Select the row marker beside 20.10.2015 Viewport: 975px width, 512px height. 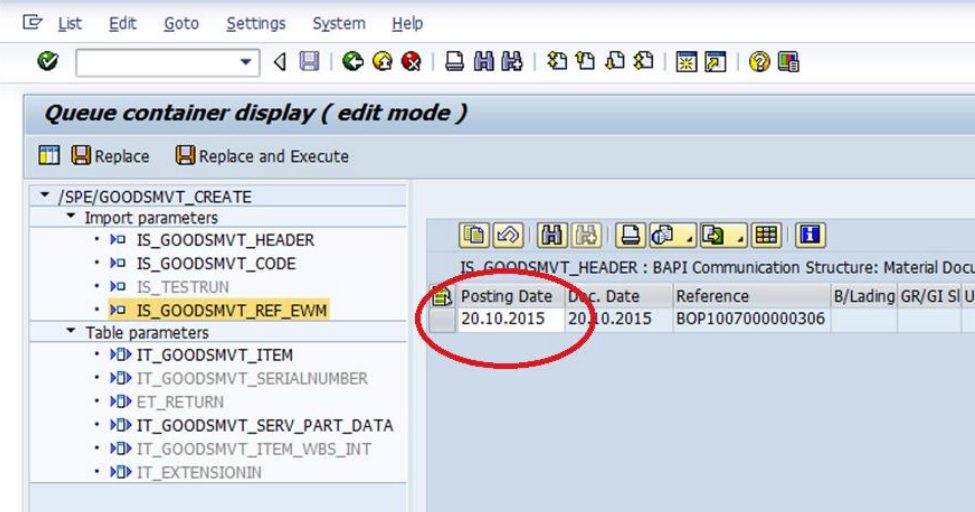(x=443, y=319)
